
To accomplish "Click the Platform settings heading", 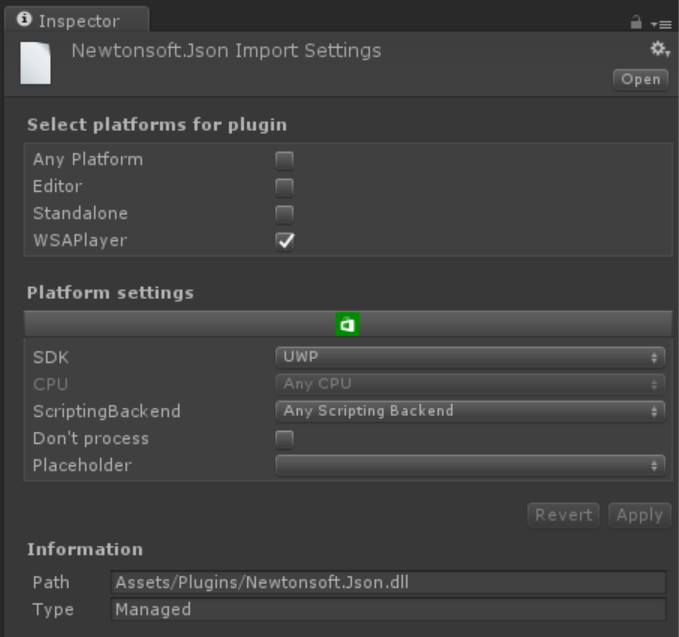I will 110,293.
